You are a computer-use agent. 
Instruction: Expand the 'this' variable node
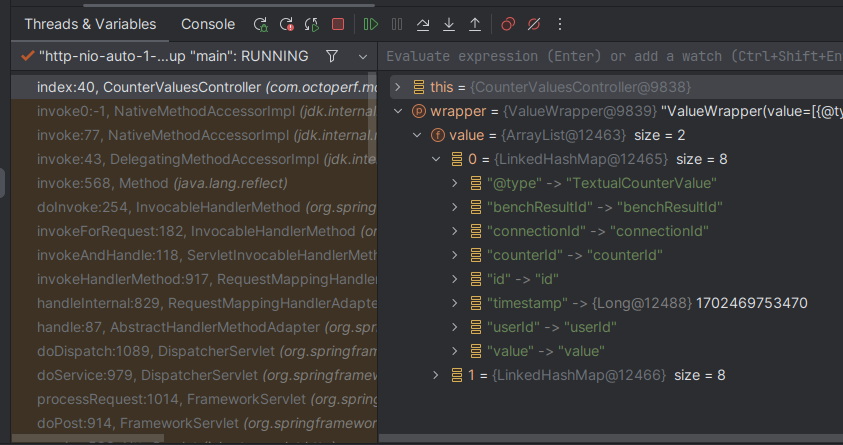point(397,87)
